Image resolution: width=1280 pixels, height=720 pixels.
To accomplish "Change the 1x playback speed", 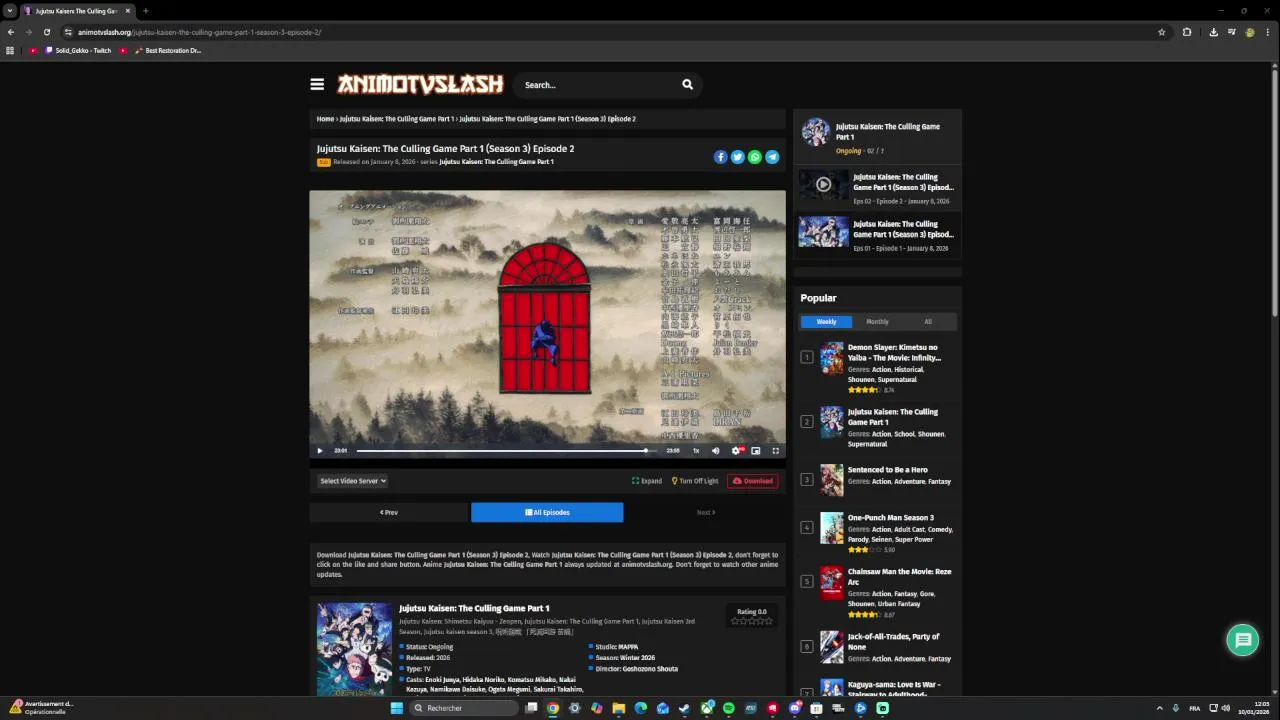I will (x=696, y=451).
